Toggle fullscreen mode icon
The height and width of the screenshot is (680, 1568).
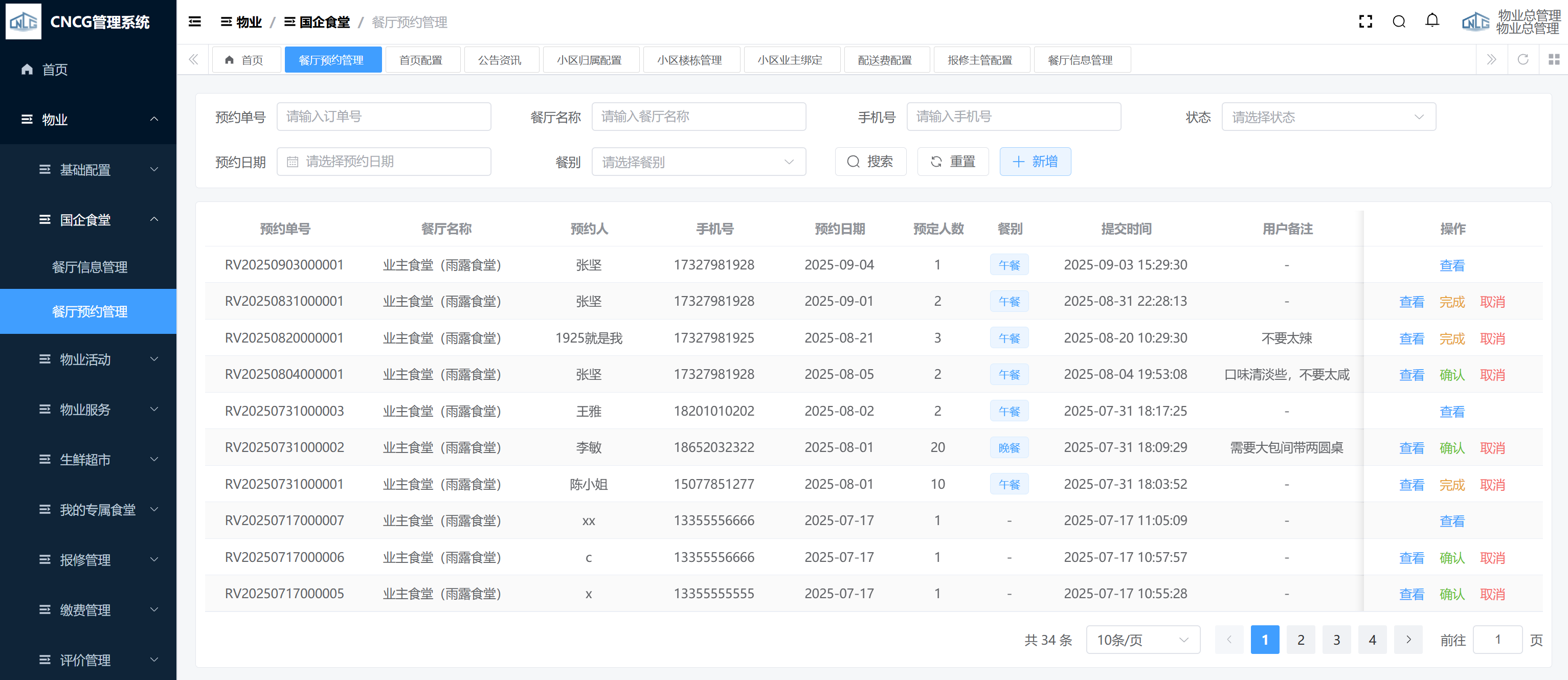1365,22
